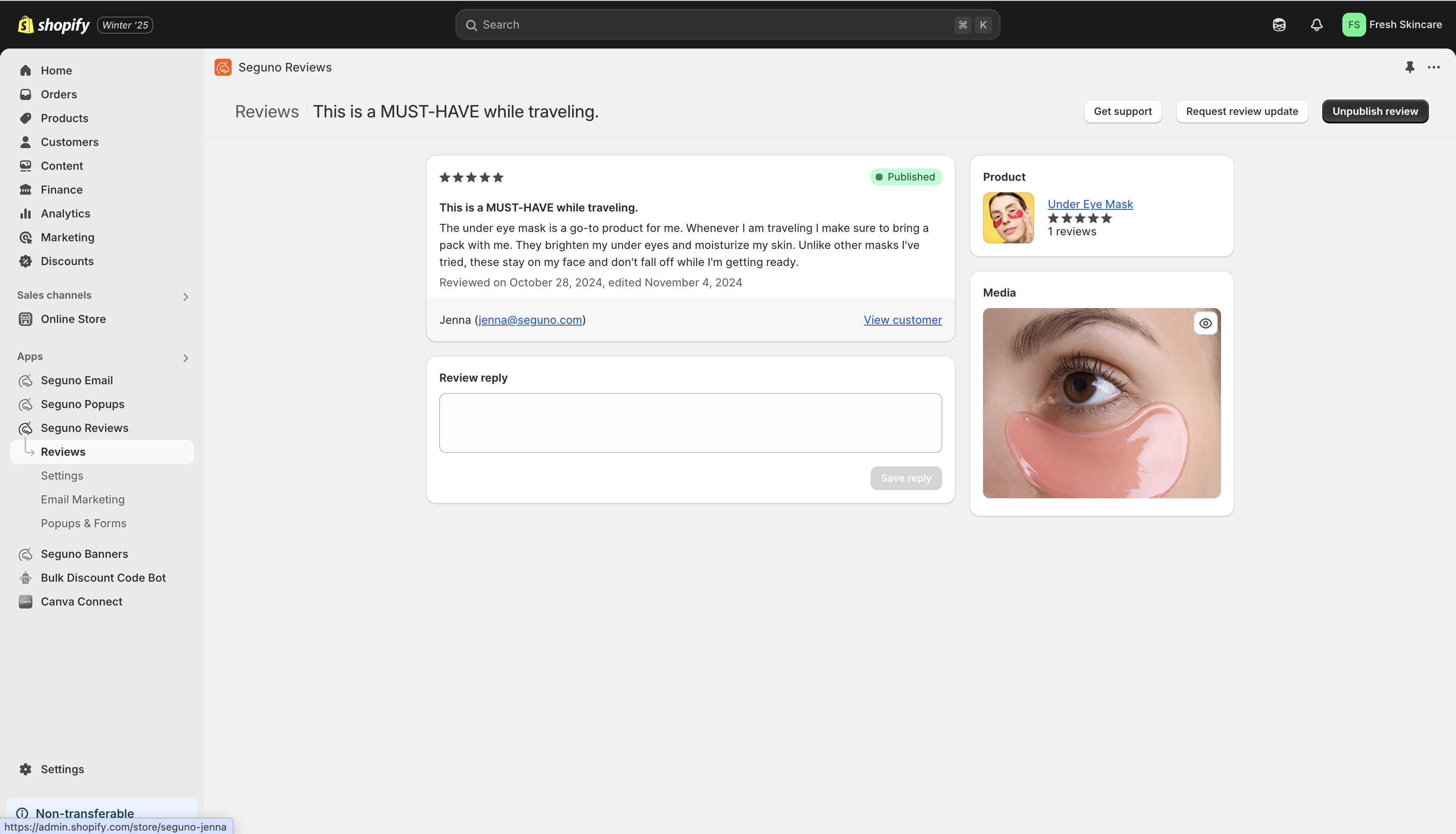Open the Sidekick assistant icon
The width and height of the screenshot is (1456, 834).
click(1279, 25)
